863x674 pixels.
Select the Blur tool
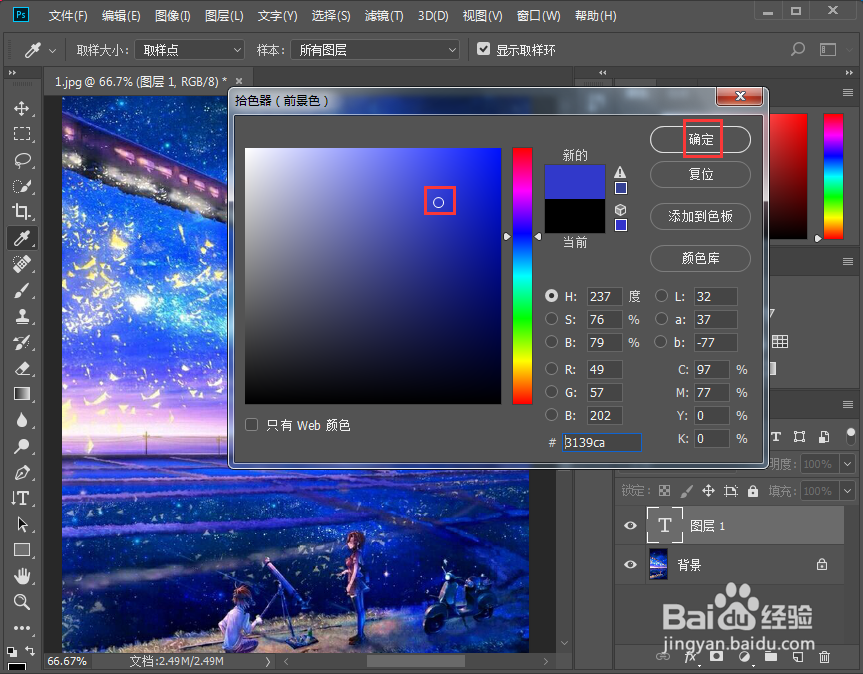(x=21, y=420)
